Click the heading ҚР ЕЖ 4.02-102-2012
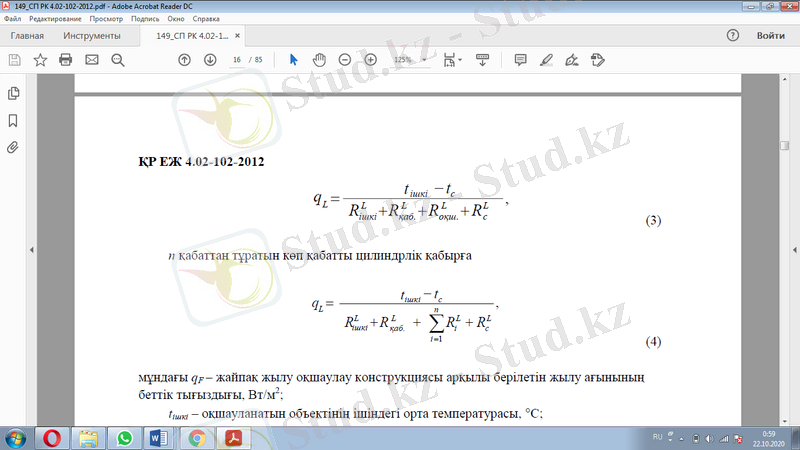Viewport: 800px width, 450px height. (x=201, y=162)
